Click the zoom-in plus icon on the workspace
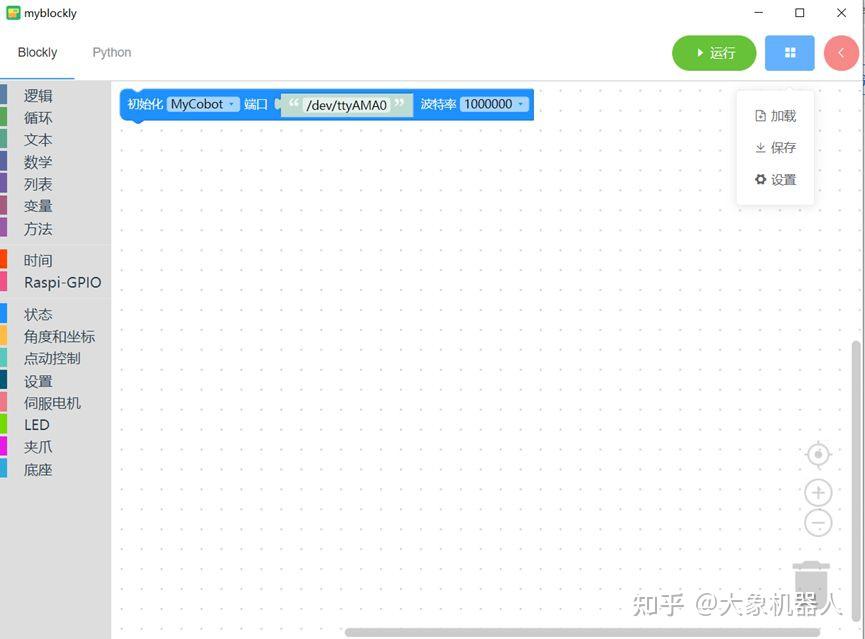This screenshot has width=865, height=639. tap(817, 492)
